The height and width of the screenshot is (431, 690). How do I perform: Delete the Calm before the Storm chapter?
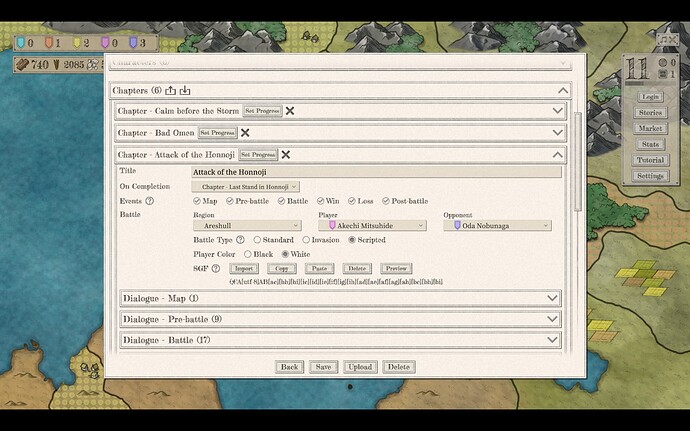[x=290, y=111]
